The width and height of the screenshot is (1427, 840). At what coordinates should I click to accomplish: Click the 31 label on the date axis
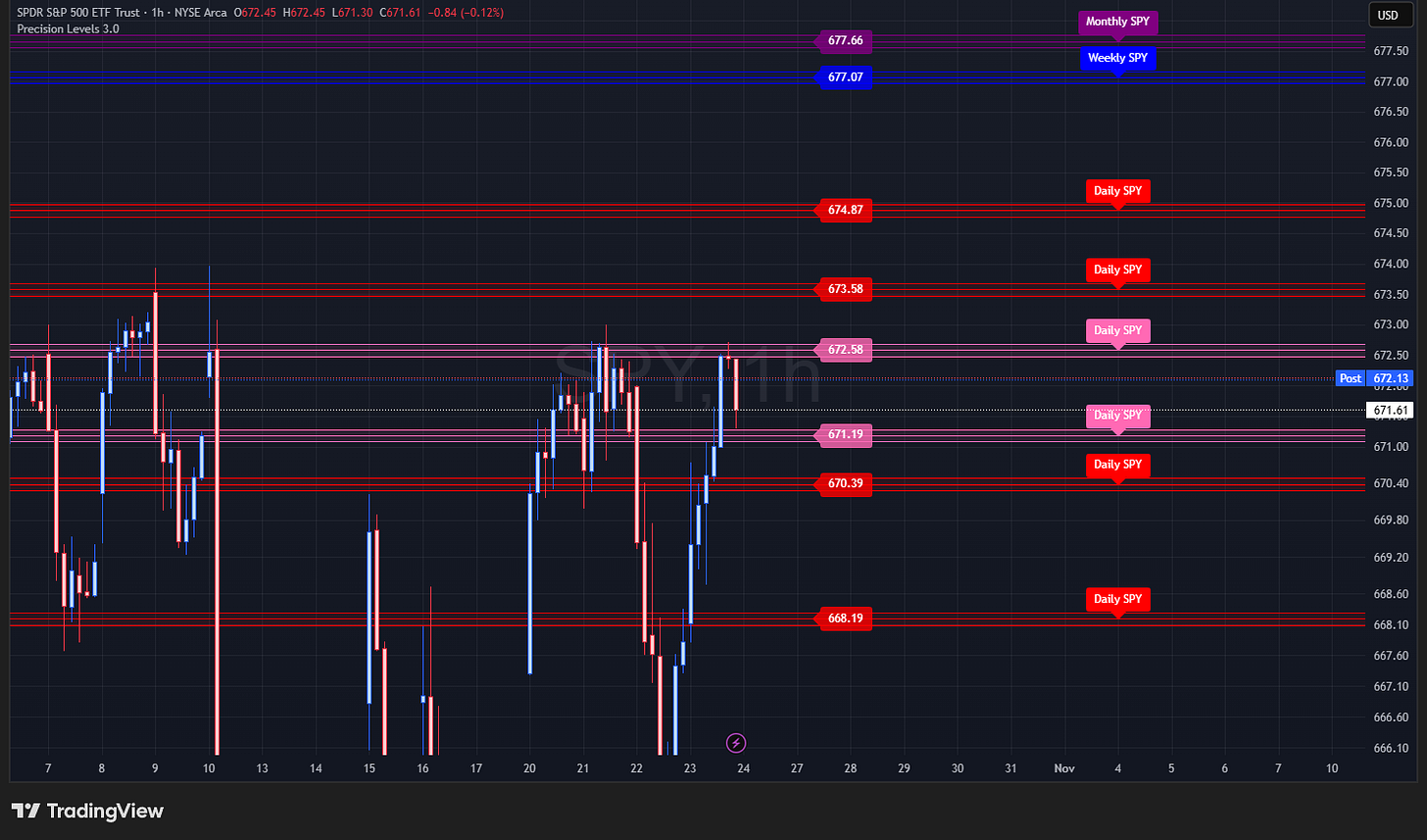click(1010, 769)
